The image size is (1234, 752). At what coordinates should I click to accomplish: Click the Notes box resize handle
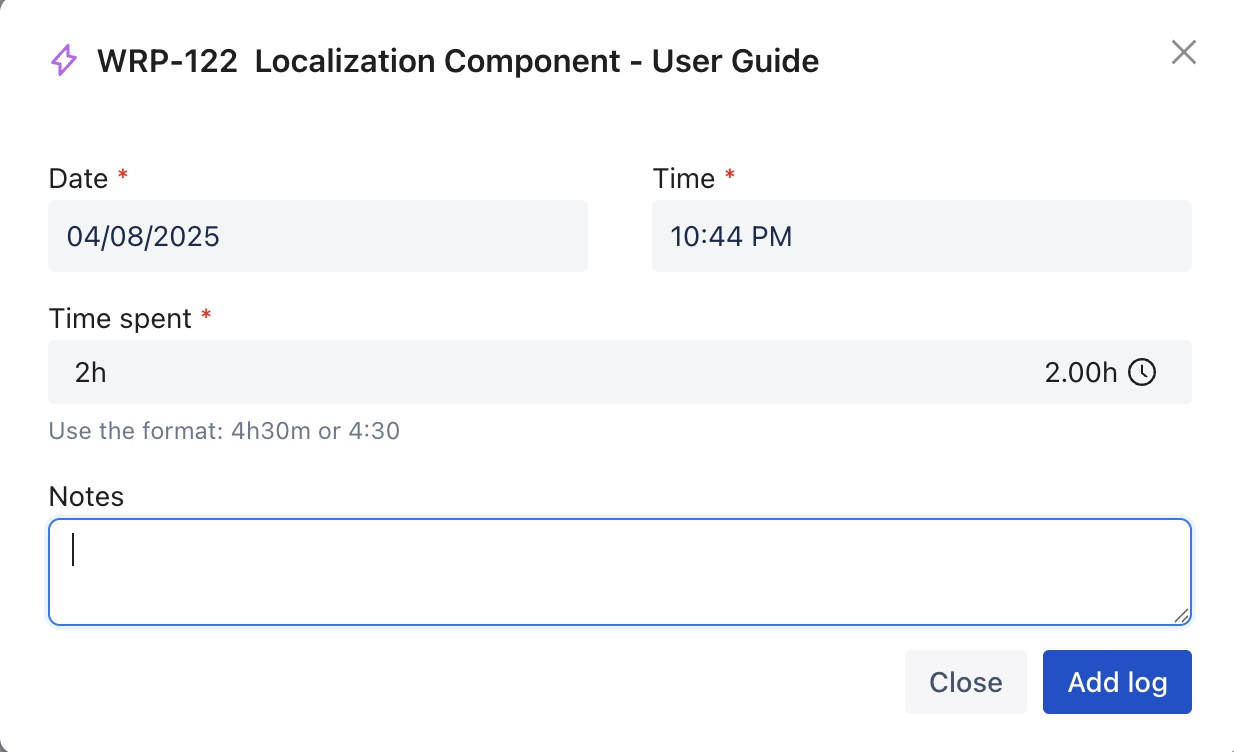1181,616
